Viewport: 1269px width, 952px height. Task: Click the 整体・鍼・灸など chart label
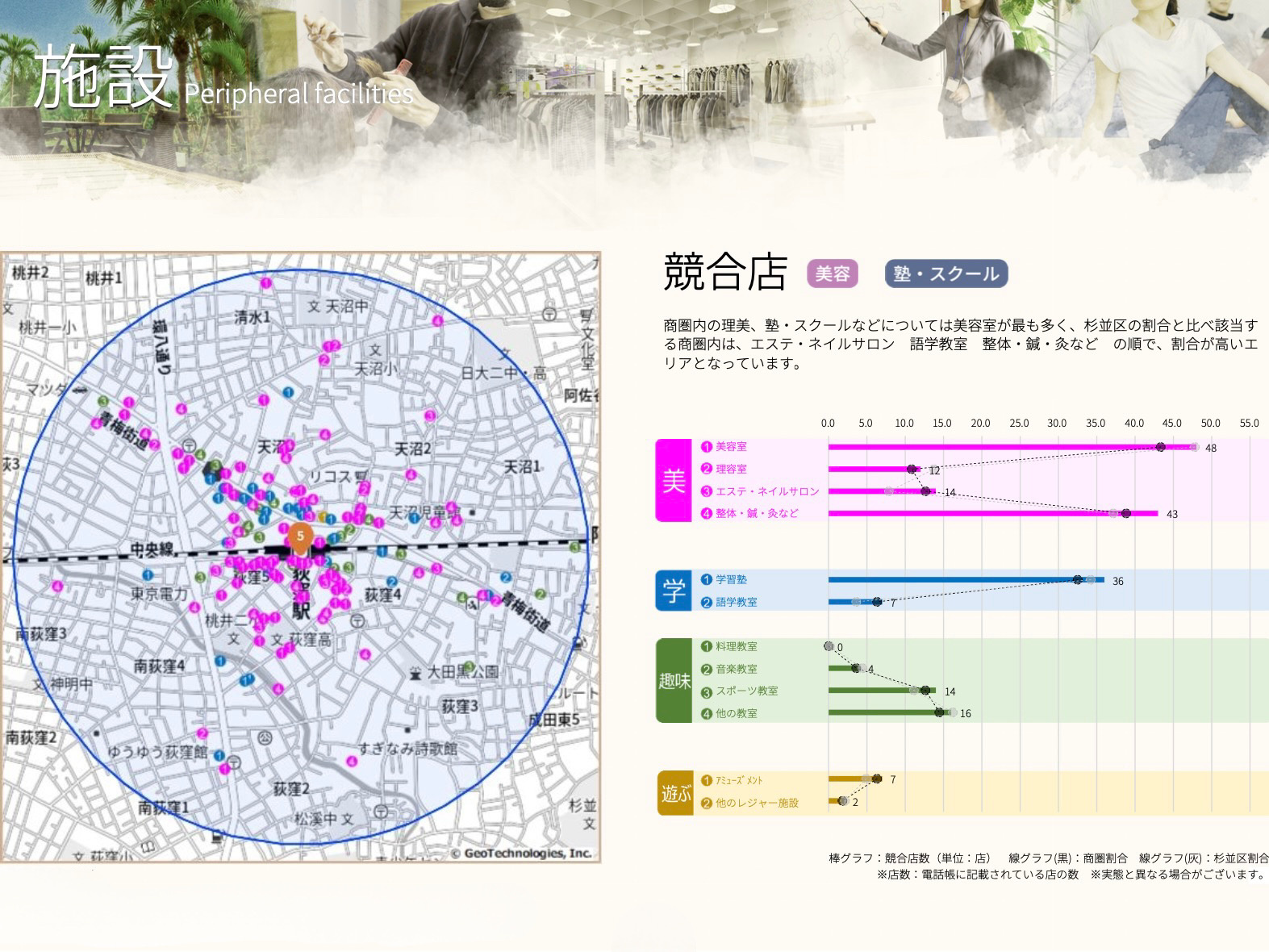click(x=756, y=513)
